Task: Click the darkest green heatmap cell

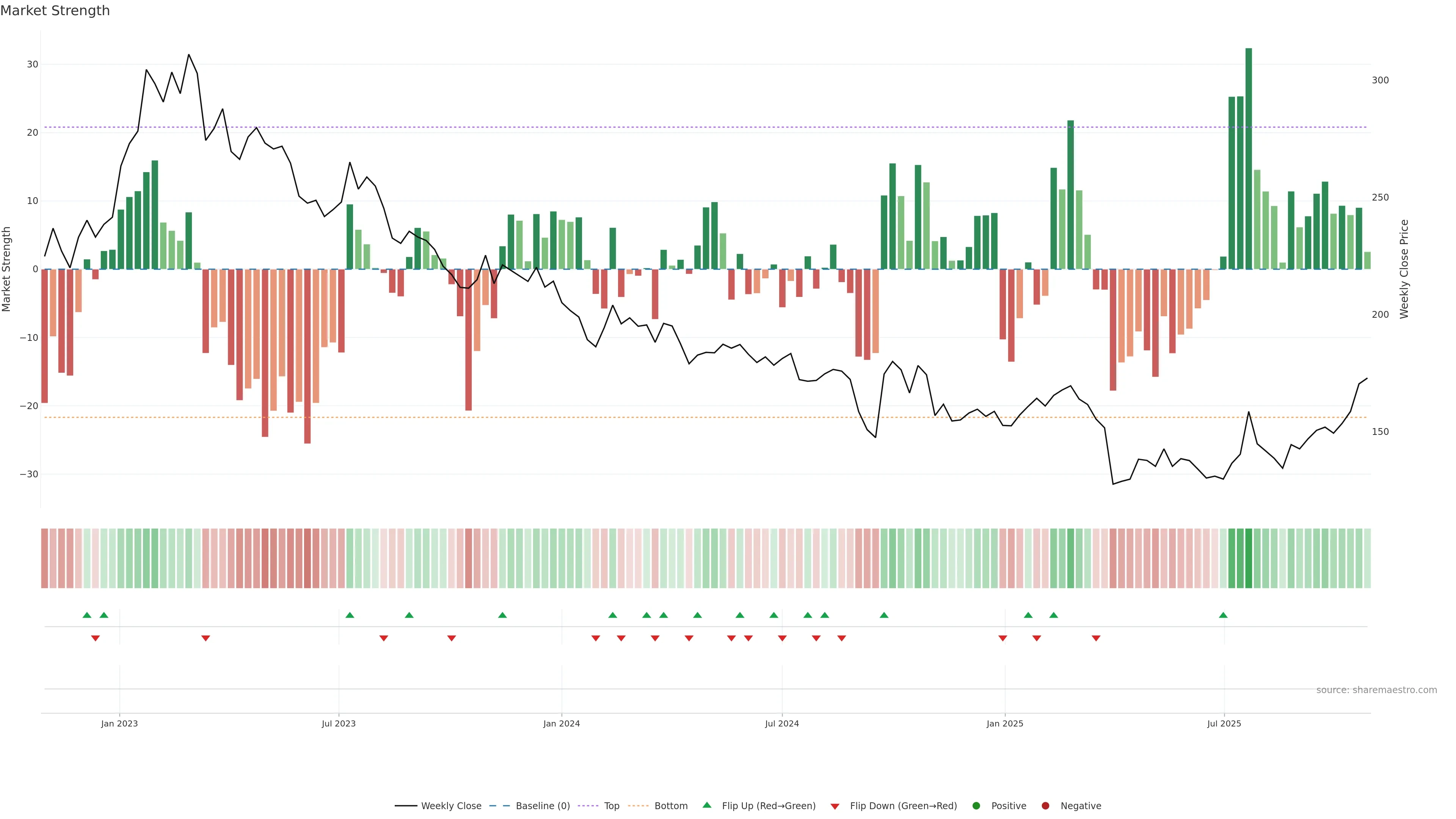Action: click(1249, 559)
